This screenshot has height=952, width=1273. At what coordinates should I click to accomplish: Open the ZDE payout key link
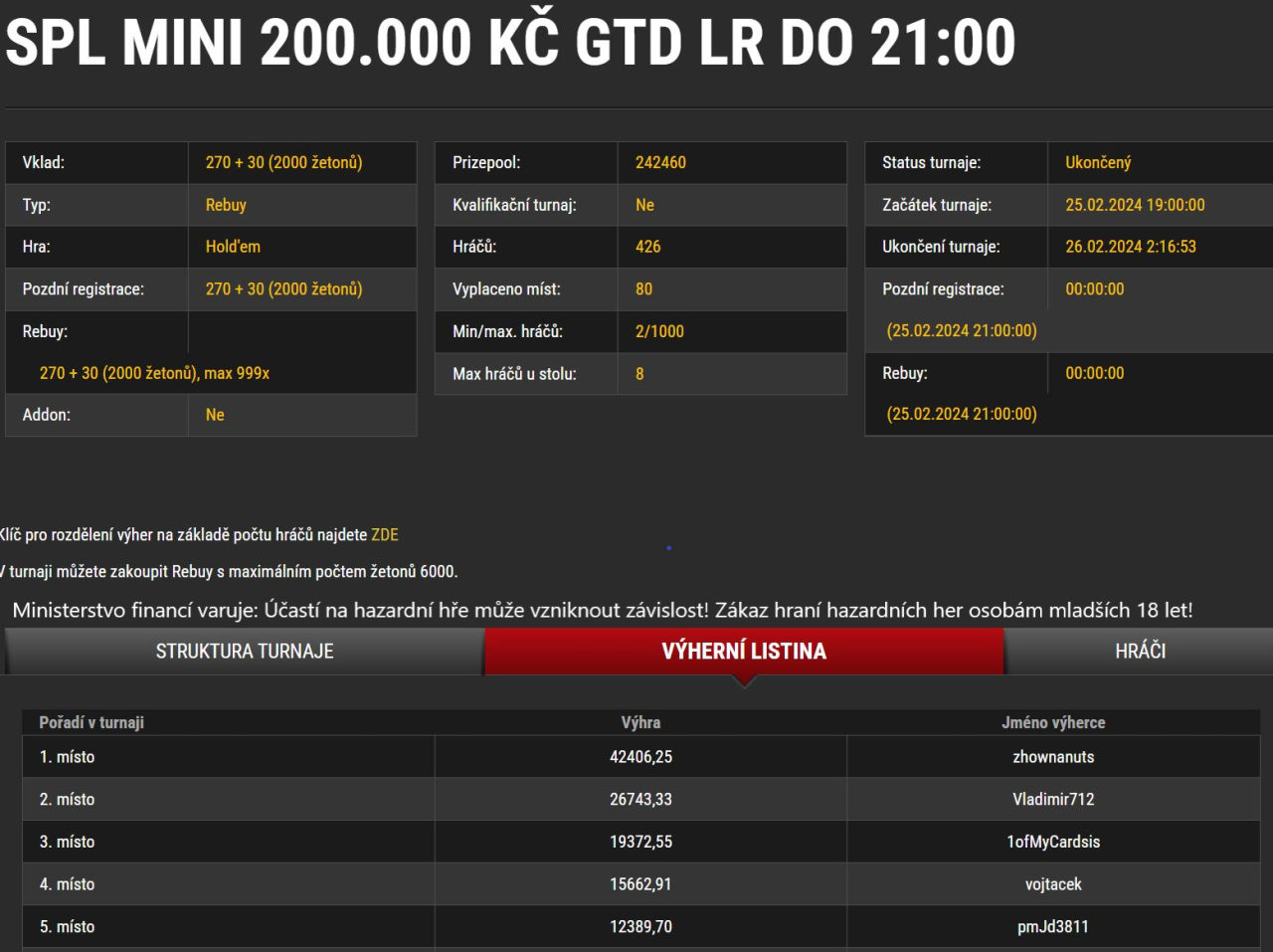pyautogui.click(x=385, y=535)
